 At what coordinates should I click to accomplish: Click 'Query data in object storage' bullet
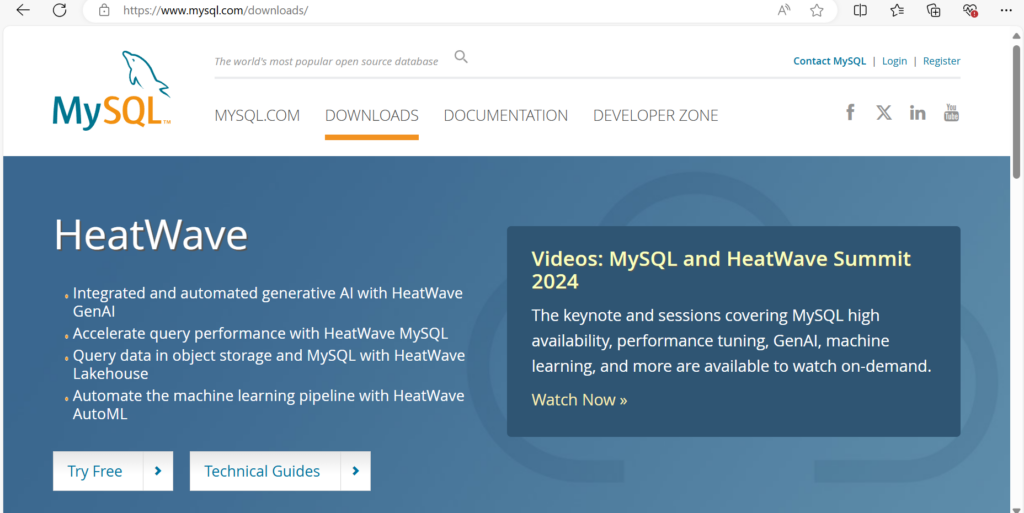(x=269, y=364)
